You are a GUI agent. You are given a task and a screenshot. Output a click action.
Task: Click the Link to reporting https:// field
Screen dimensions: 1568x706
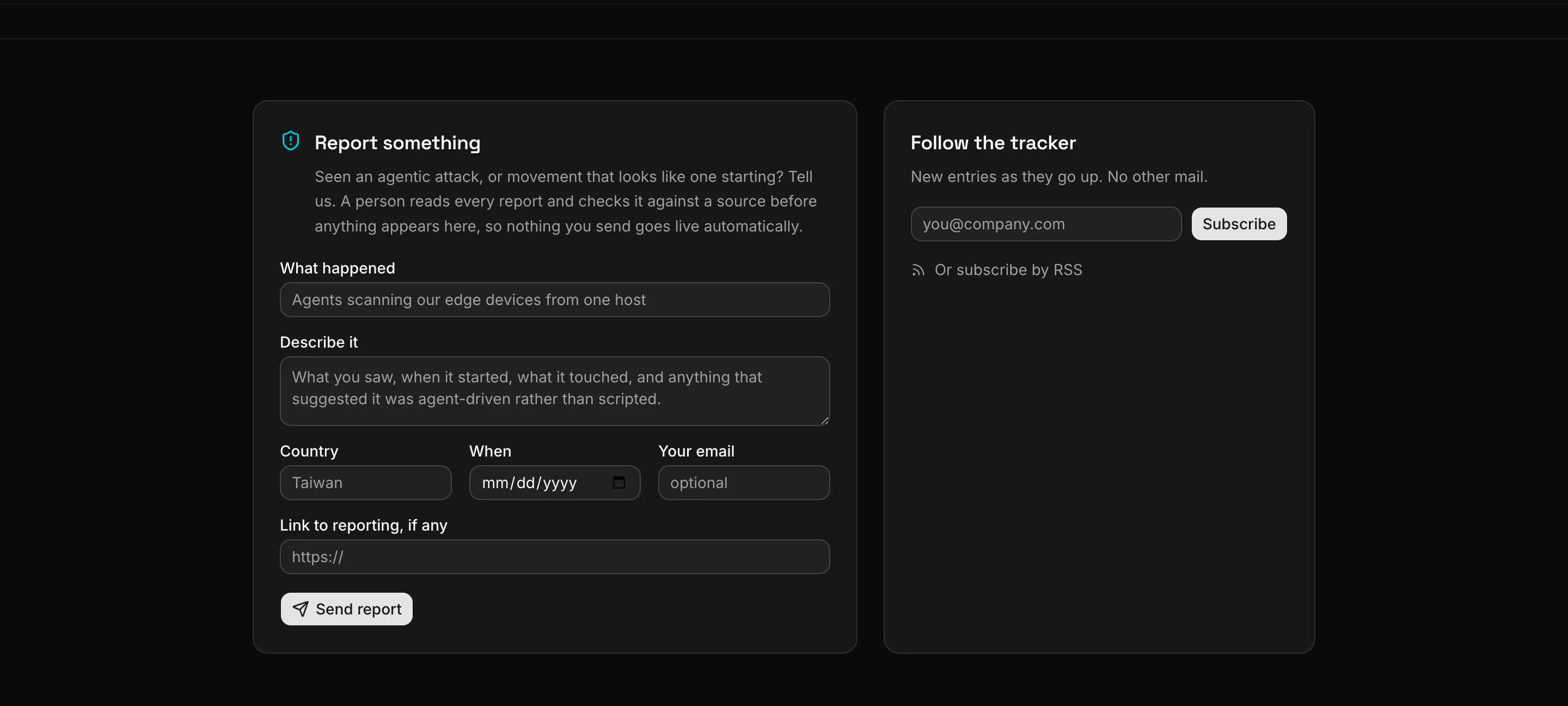555,557
